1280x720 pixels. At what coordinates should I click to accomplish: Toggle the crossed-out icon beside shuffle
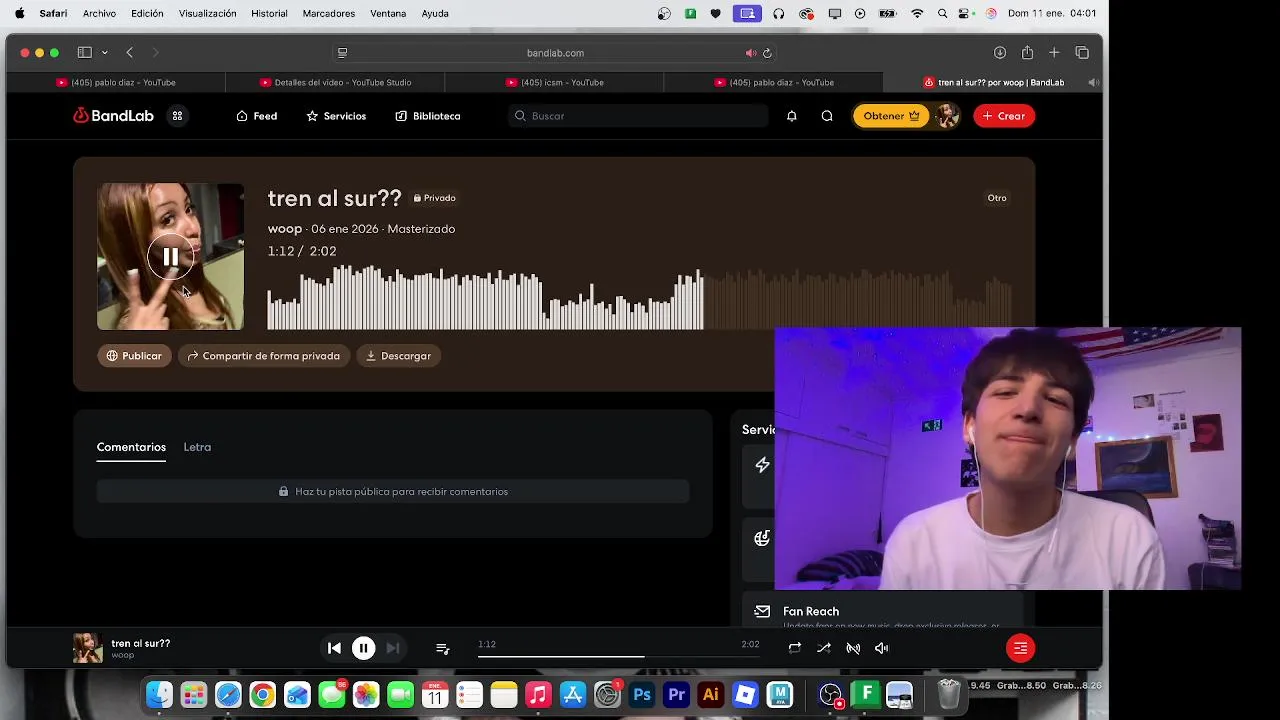[x=853, y=648]
